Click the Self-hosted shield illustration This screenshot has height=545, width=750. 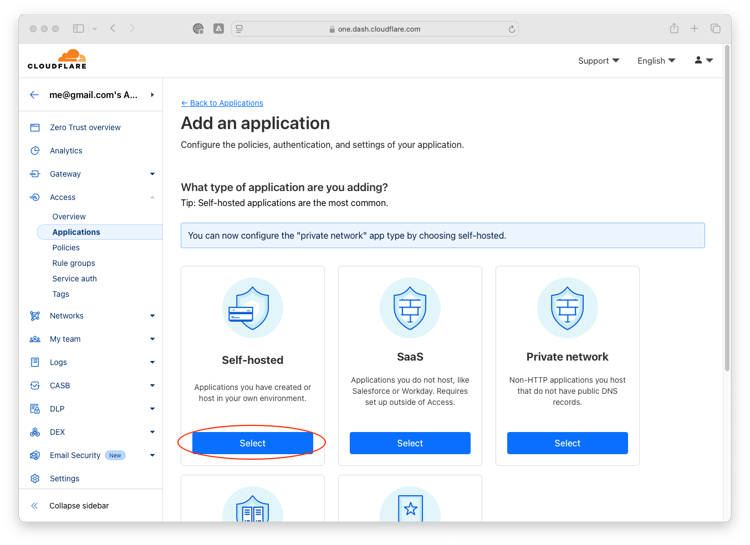pyautogui.click(x=253, y=308)
